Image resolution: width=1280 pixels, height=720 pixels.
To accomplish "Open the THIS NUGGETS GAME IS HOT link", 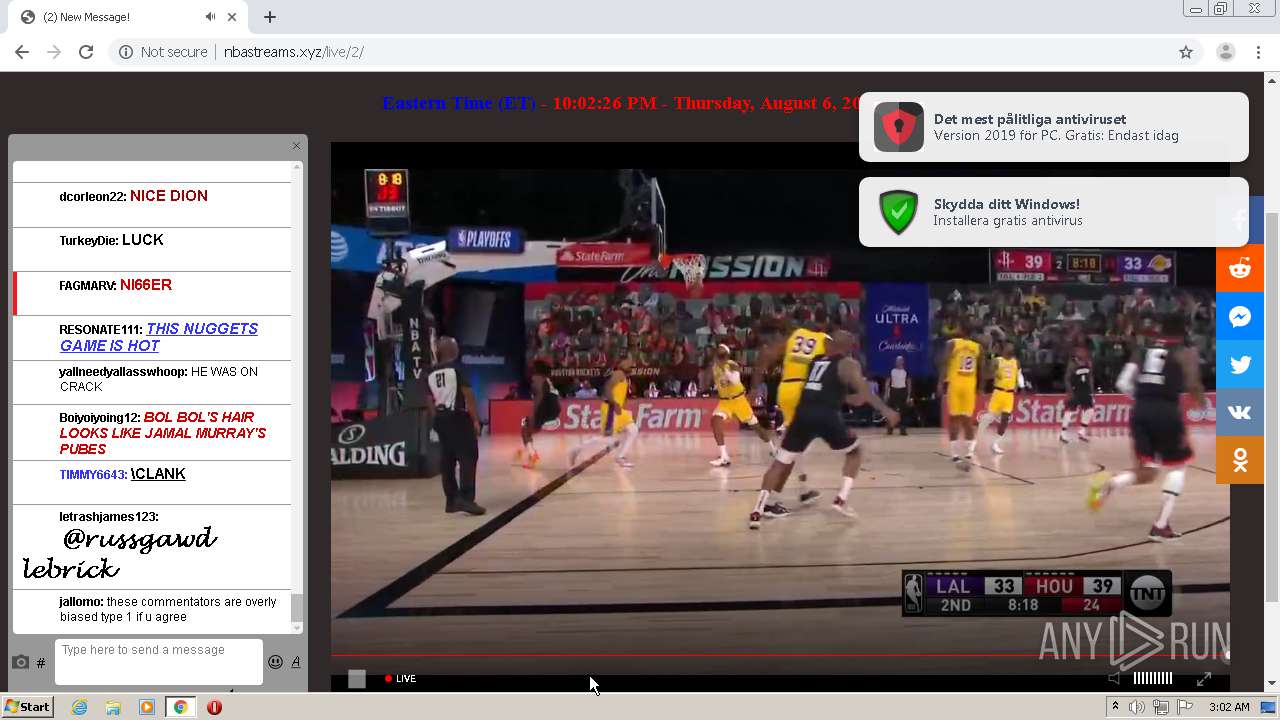I will (x=158, y=337).
